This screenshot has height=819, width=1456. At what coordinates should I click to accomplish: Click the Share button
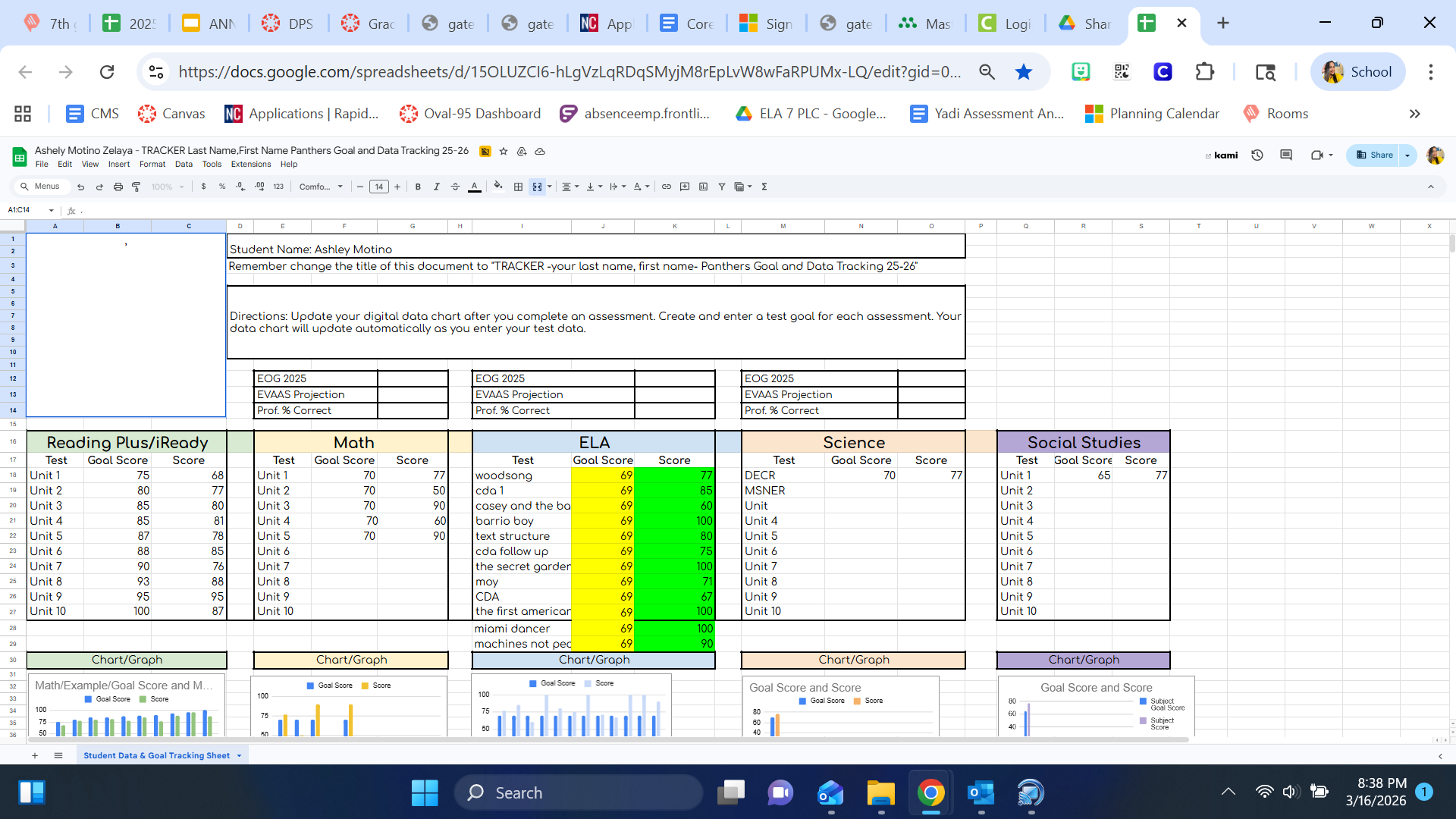1374,155
